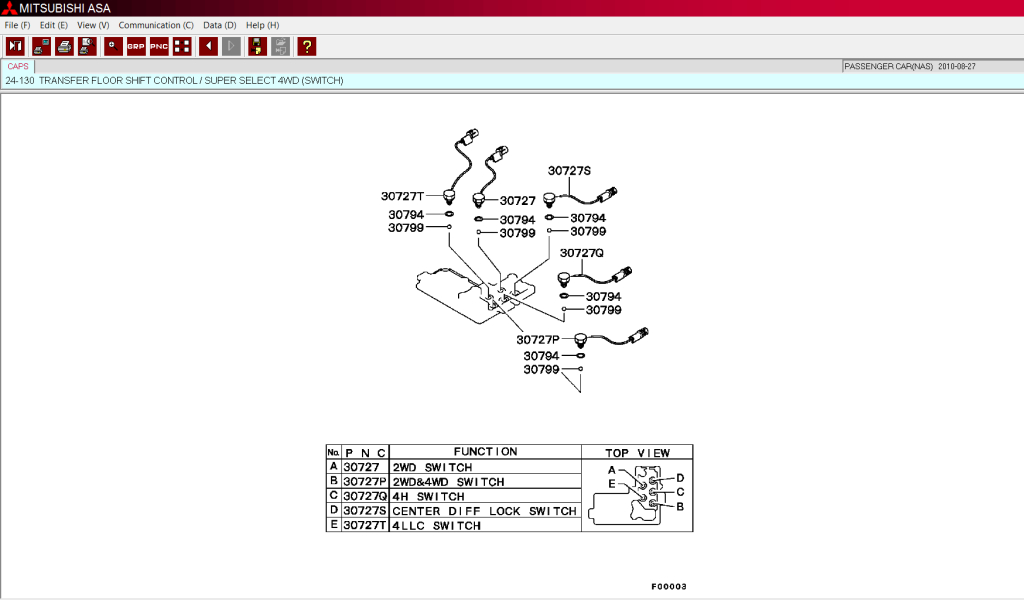Viewport: 1024px width, 600px height.
Task: Click the PNC toolbar button
Action: [x=159, y=46]
